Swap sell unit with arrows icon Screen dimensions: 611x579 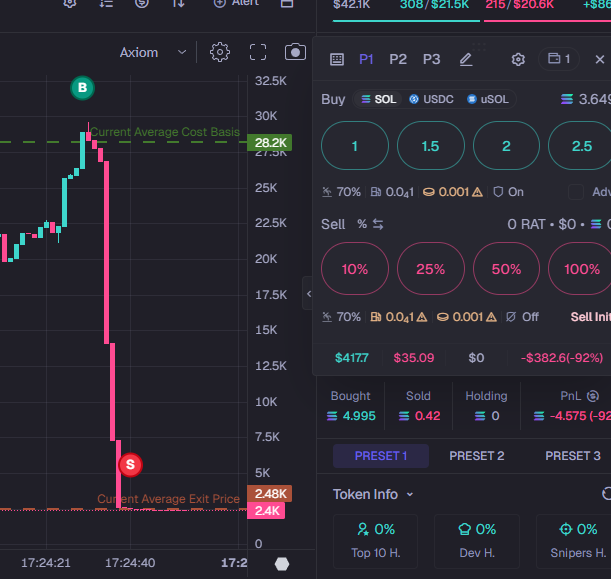click(378, 224)
